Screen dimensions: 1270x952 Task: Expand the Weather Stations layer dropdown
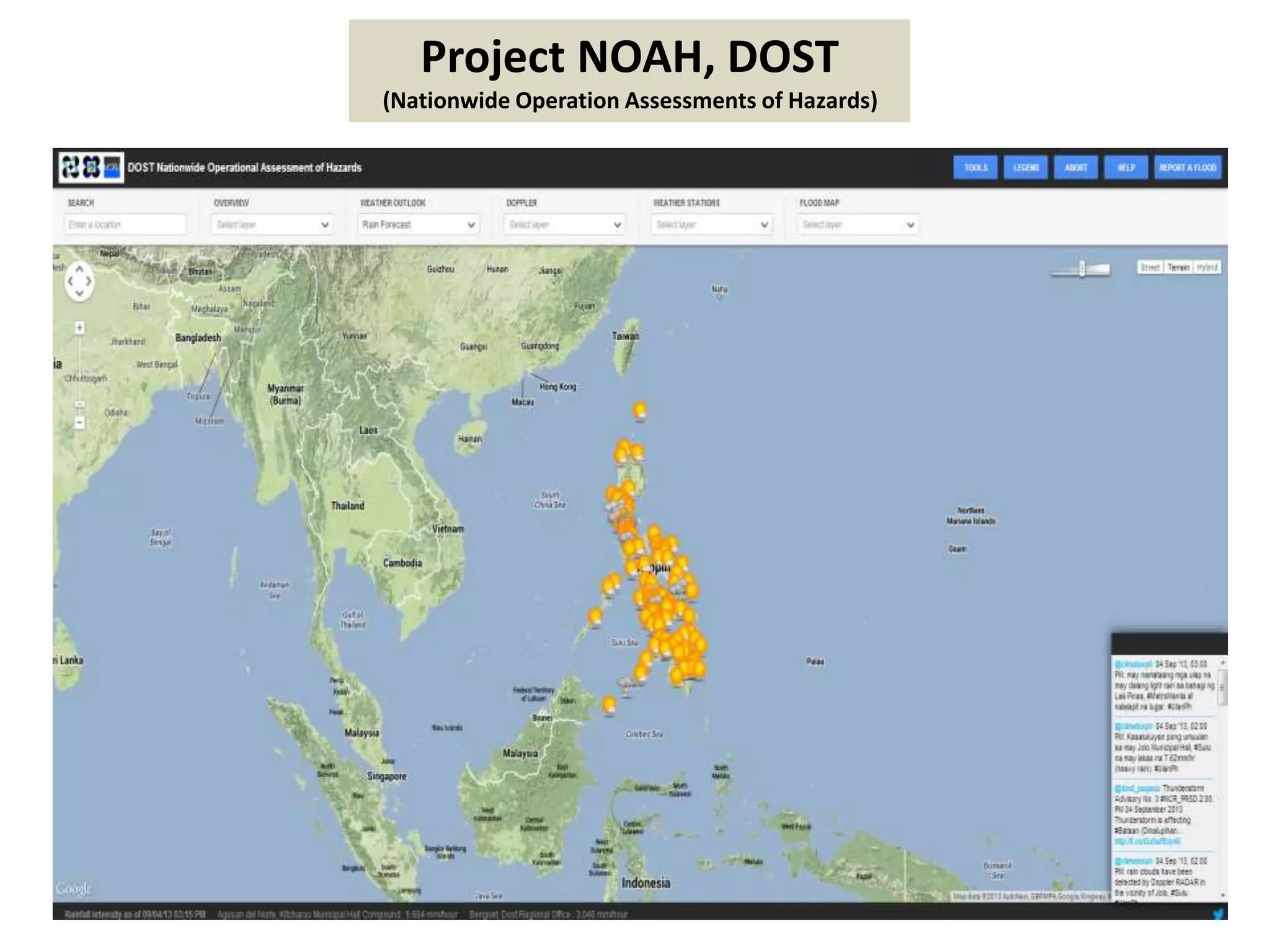[711, 224]
